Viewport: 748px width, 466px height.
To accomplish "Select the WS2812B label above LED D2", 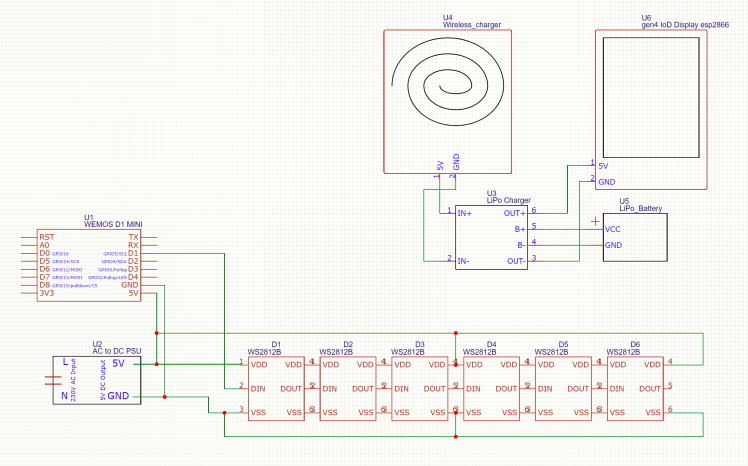I will pyautogui.click(x=336, y=352).
